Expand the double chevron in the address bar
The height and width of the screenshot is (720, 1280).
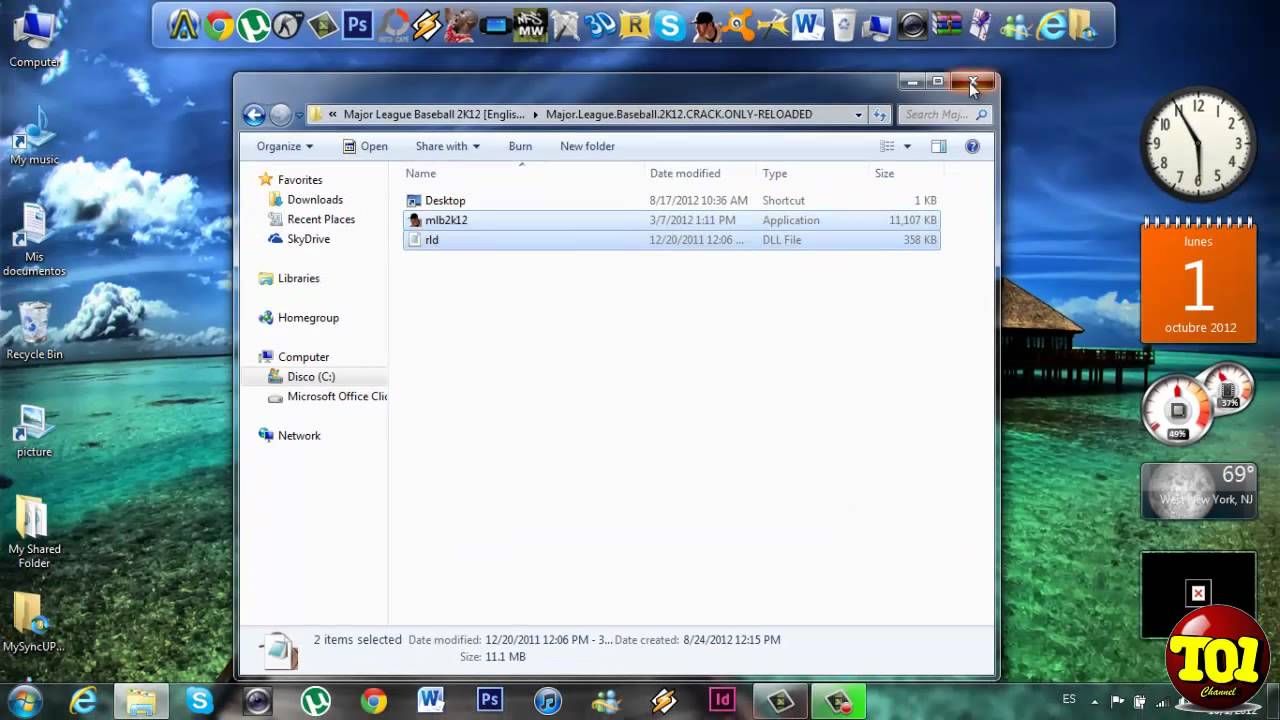click(332, 115)
